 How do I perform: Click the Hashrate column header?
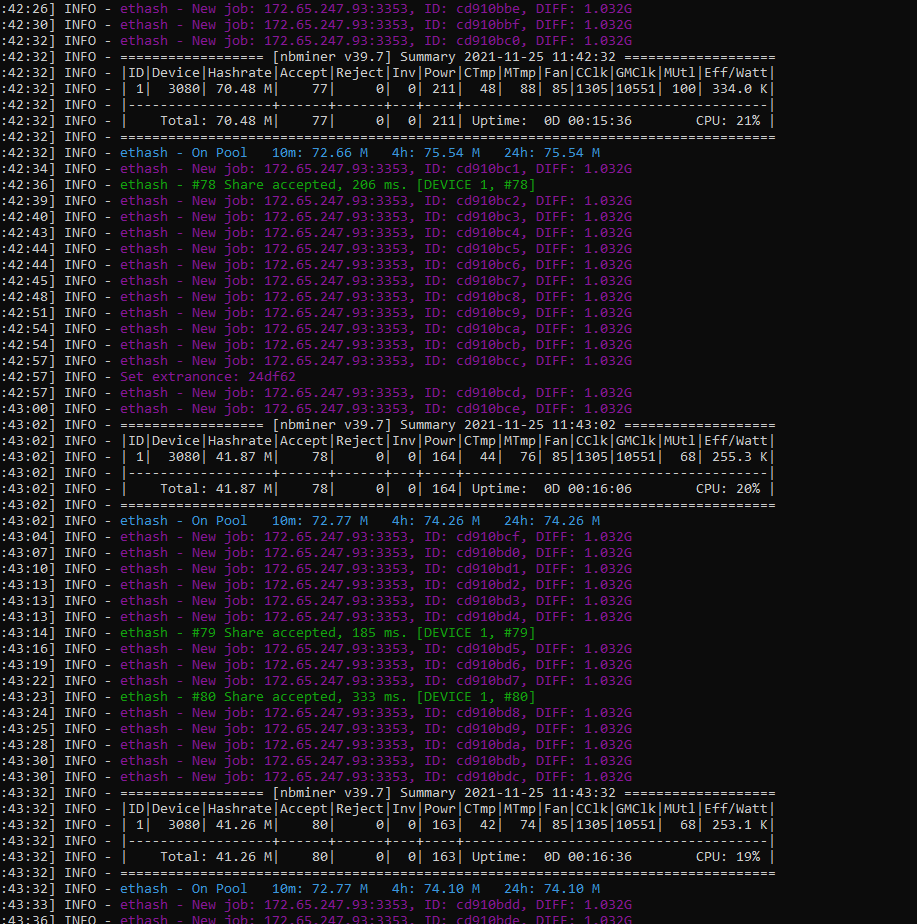[240, 72]
